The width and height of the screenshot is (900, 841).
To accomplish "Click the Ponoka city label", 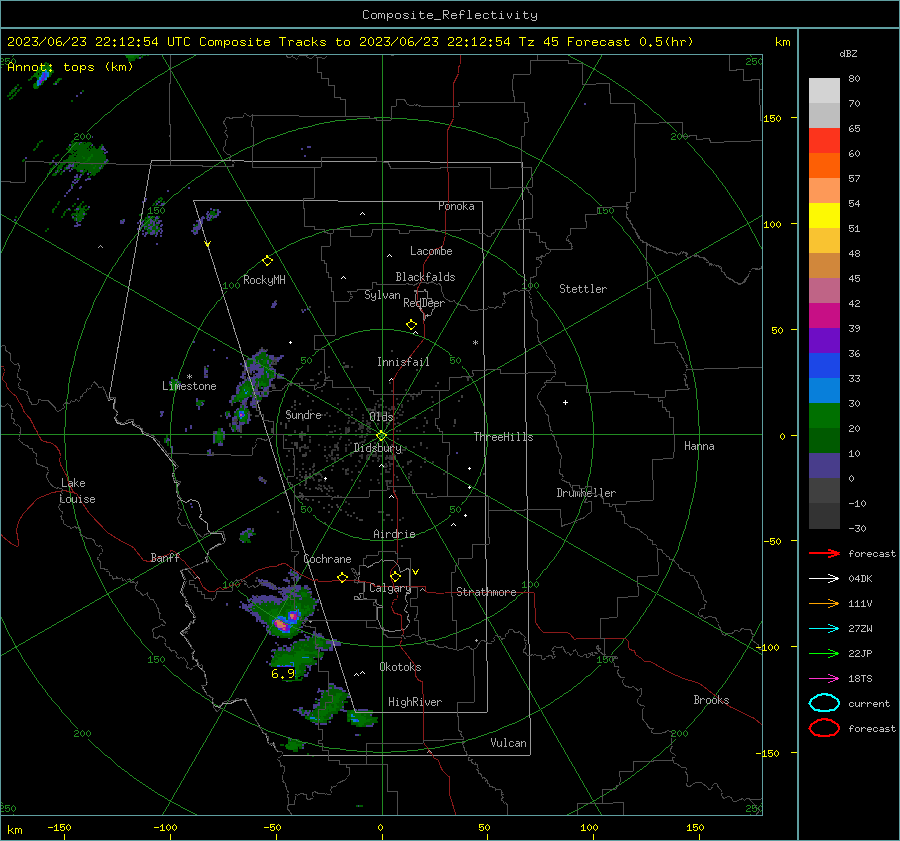I will tap(456, 206).
